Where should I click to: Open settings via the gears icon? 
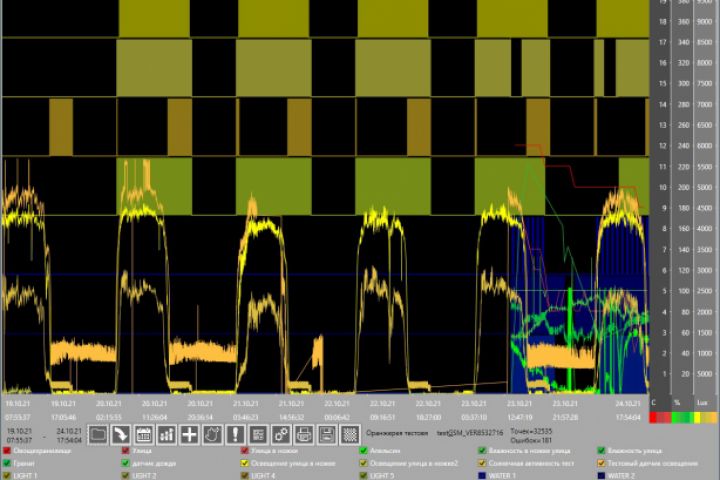[281, 435]
